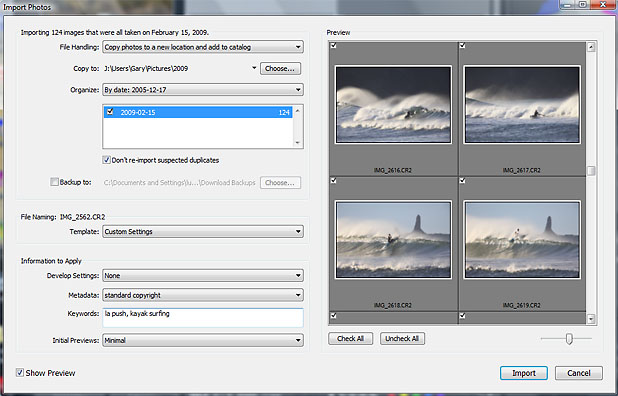Click the Keywords text field
The height and width of the screenshot is (396, 618).
(203, 318)
